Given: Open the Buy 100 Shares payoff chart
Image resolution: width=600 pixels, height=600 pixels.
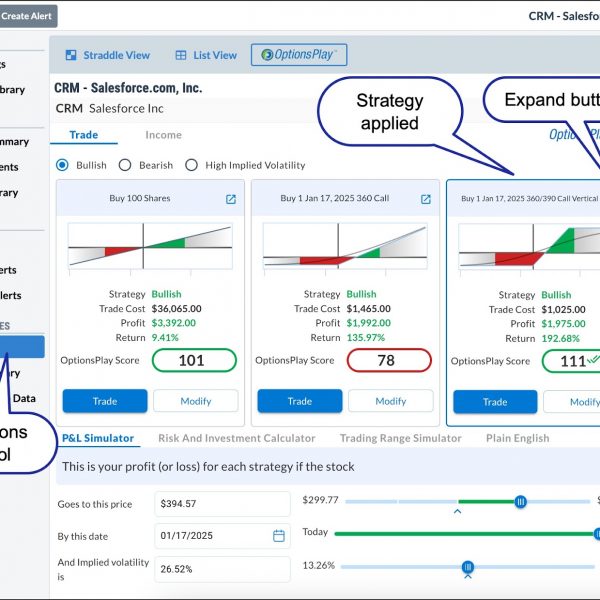Looking at the screenshot, I should click(x=150, y=246).
